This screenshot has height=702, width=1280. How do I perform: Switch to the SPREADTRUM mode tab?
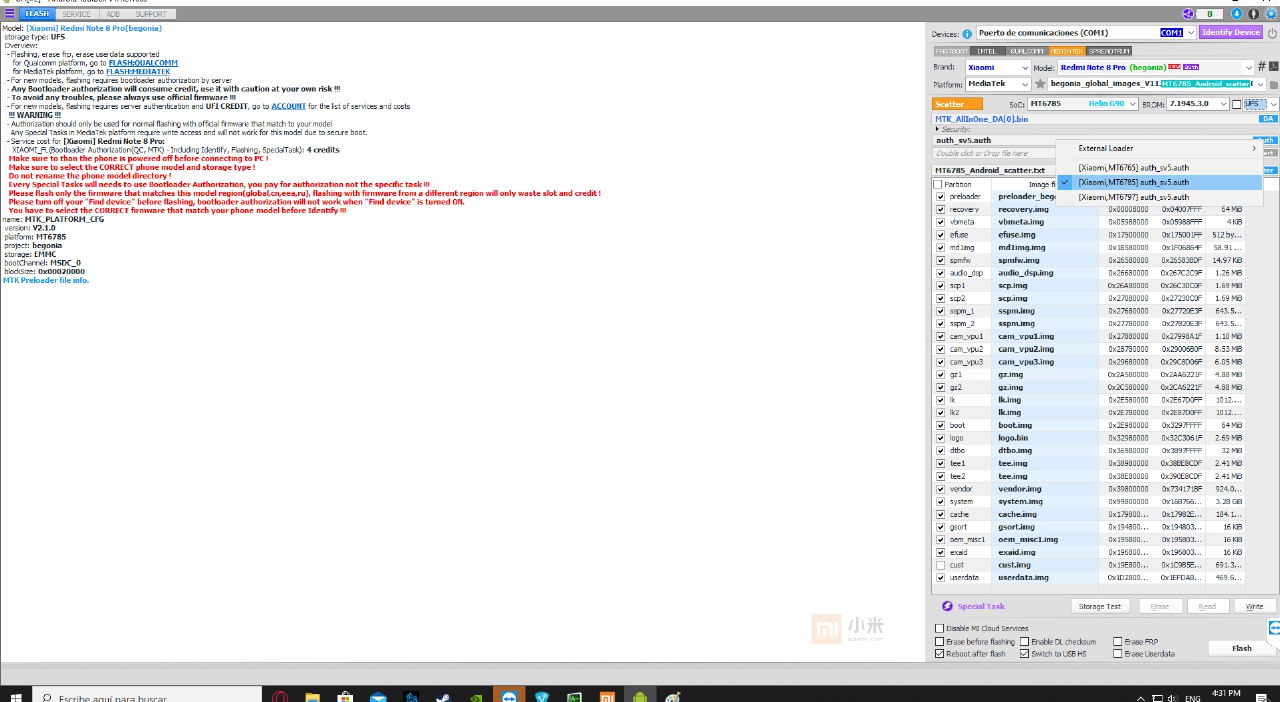(x=1109, y=50)
